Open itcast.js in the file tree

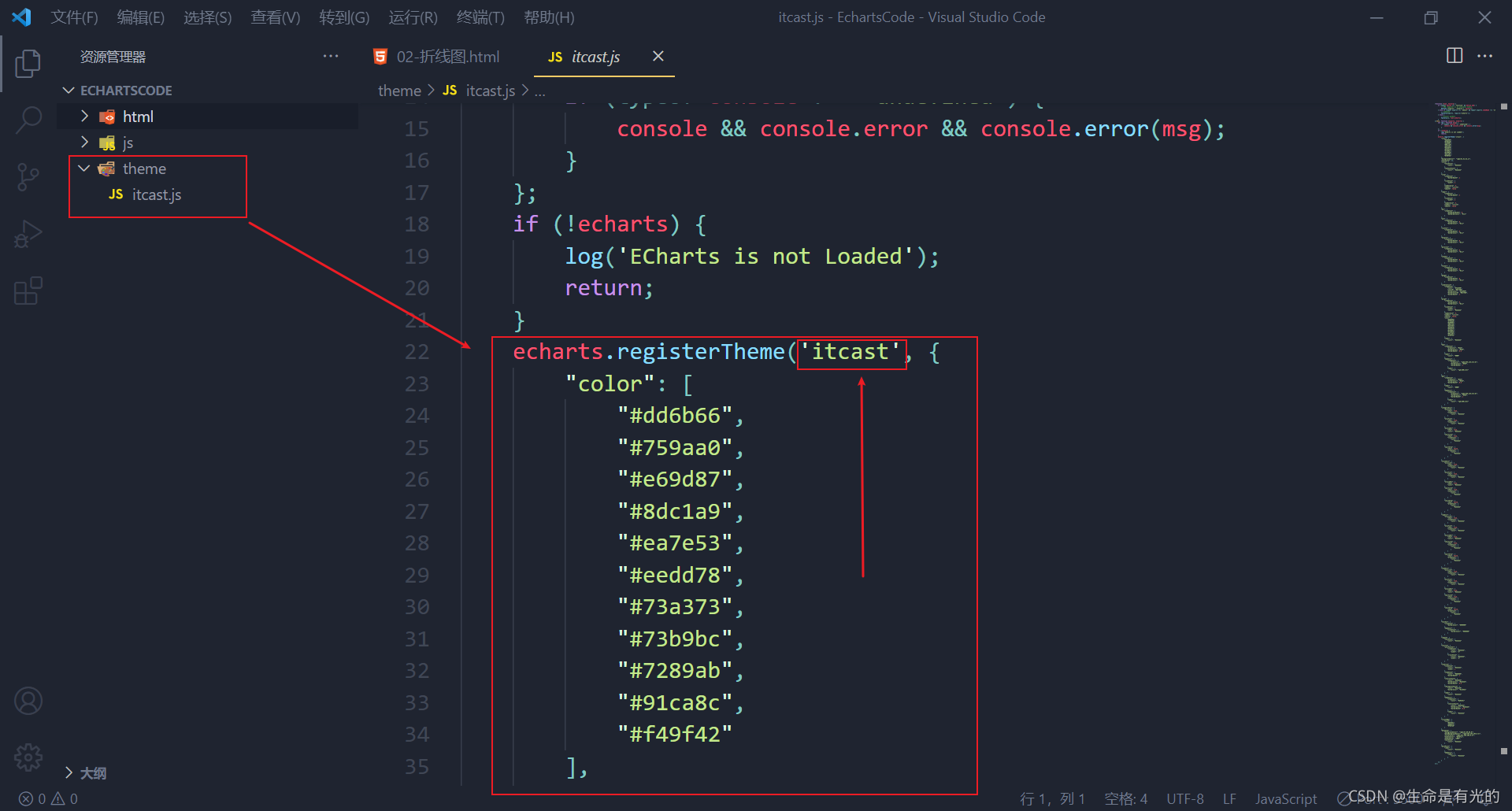click(157, 194)
